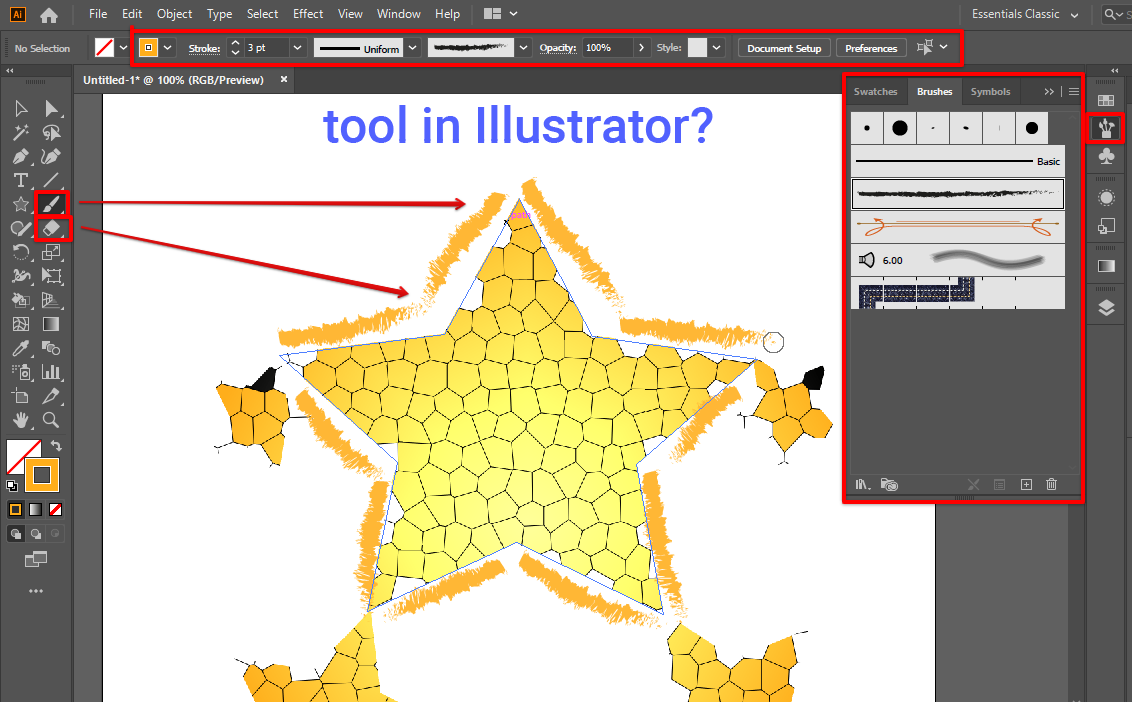Set the None color mode button
Viewport: 1132px width, 702px height.
coord(56,510)
